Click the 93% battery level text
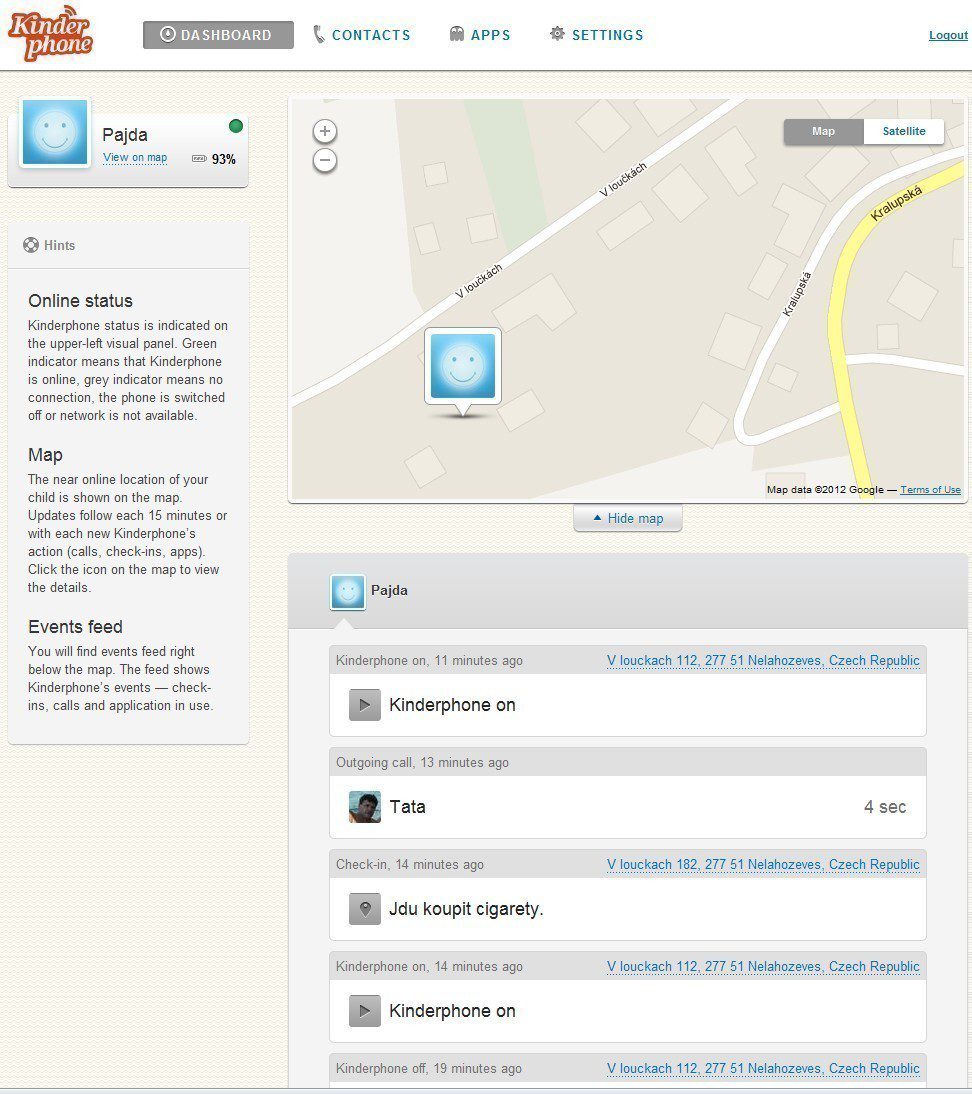Image resolution: width=972 pixels, height=1094 pixels. [x=223, y=159]
